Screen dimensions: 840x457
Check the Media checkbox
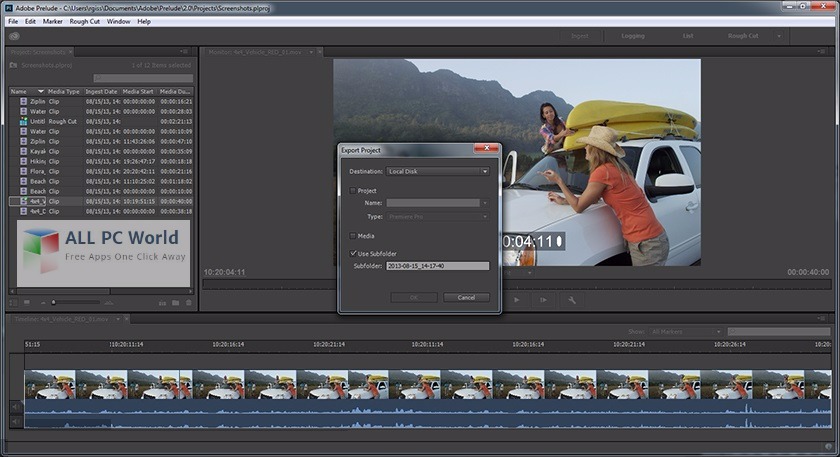352,236
